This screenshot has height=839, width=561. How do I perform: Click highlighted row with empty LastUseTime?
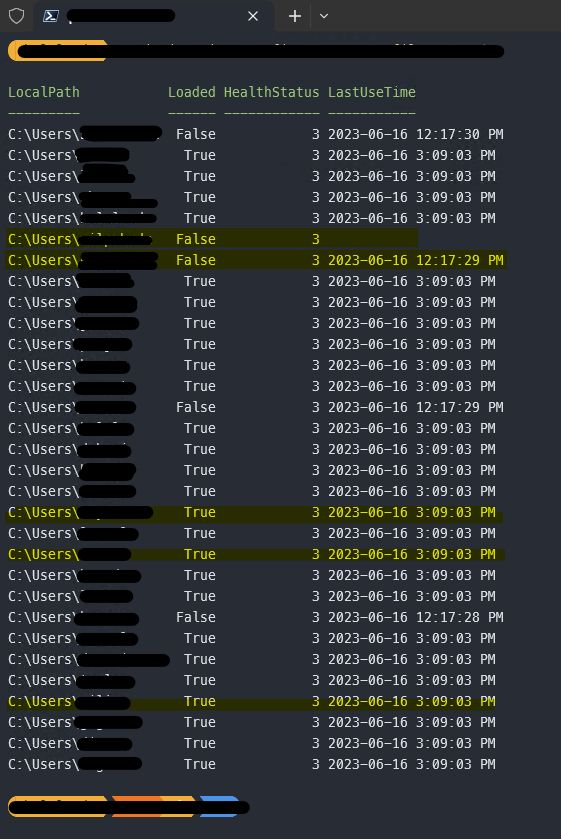click(213, 239)
